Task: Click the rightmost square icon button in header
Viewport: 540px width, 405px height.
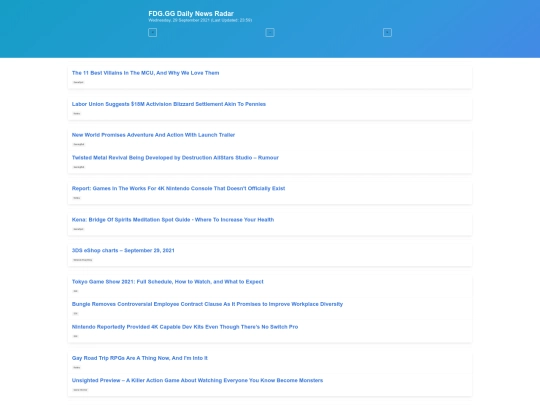Action: coord(387,32)
